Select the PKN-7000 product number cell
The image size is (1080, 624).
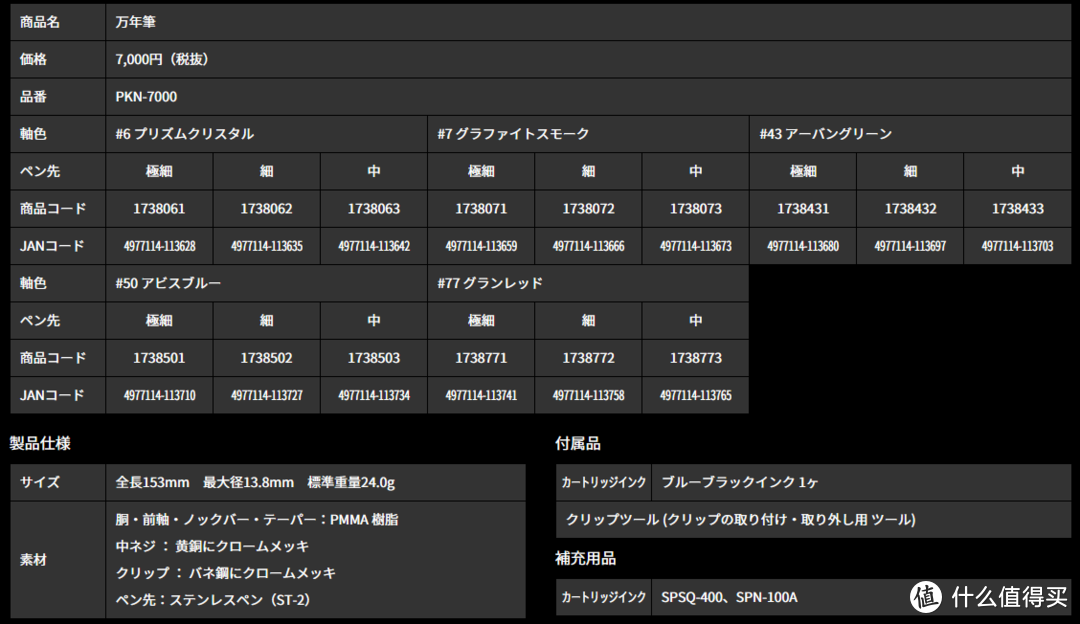point(146,97)
